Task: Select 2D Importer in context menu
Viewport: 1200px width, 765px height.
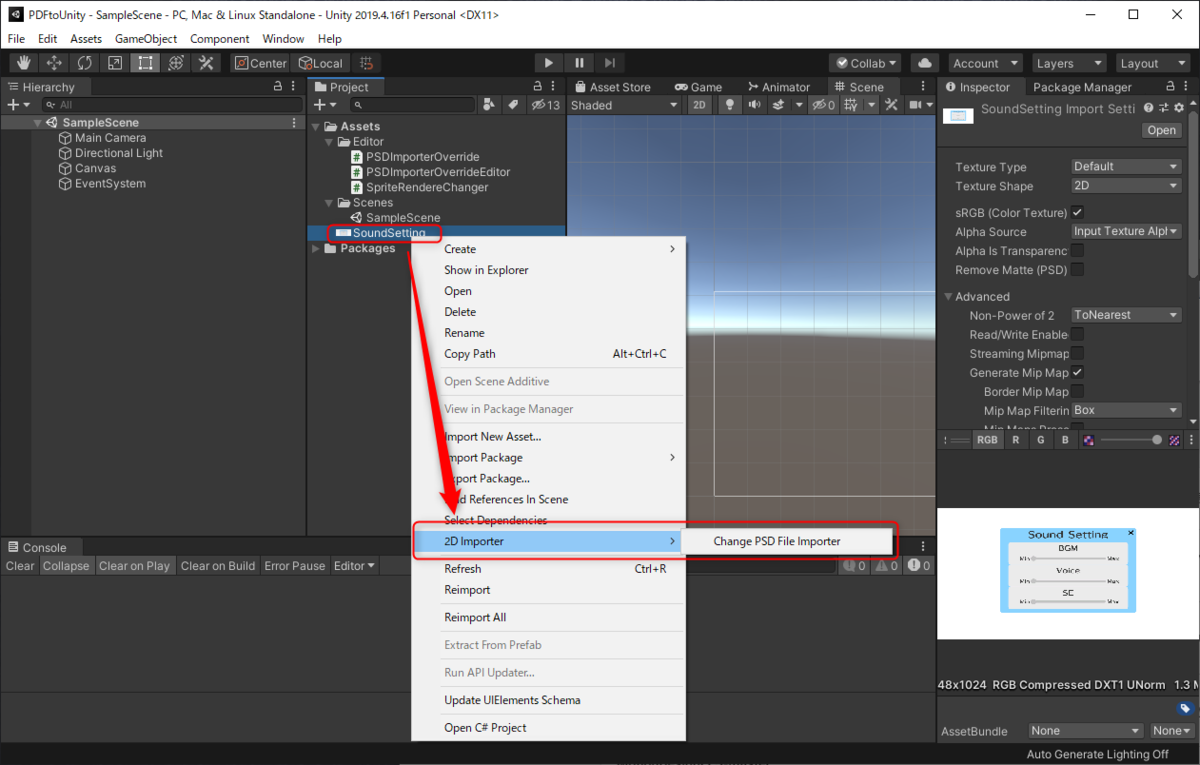Action: tap(548, 541)
